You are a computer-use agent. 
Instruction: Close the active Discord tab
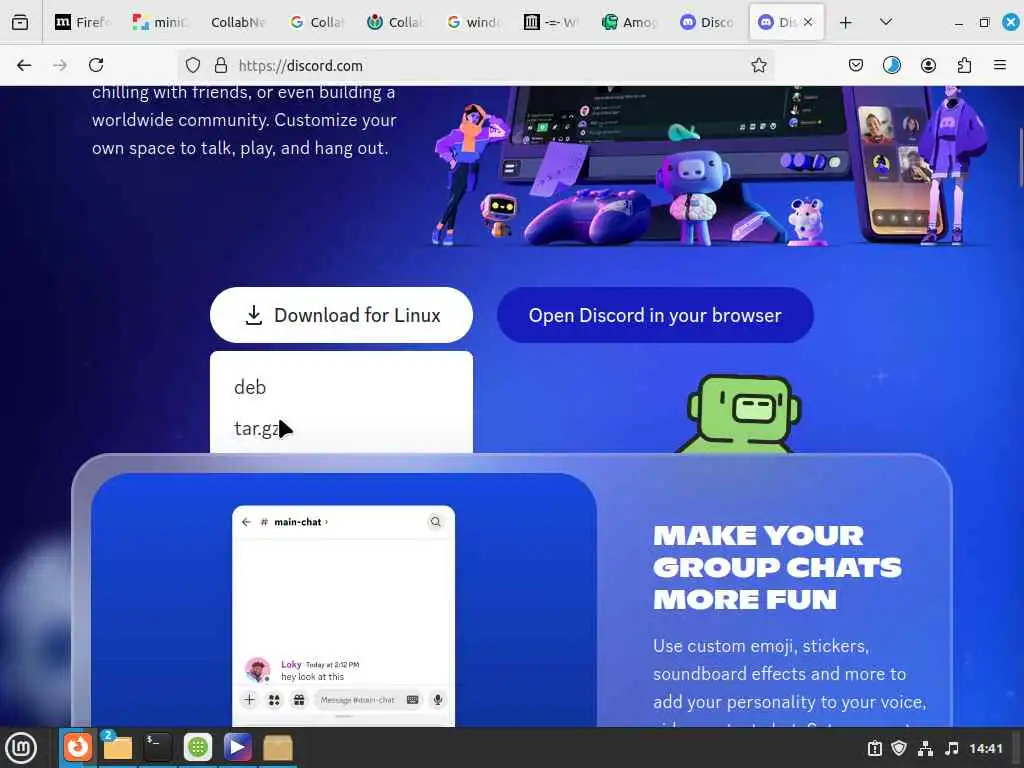tap(808, 22)
